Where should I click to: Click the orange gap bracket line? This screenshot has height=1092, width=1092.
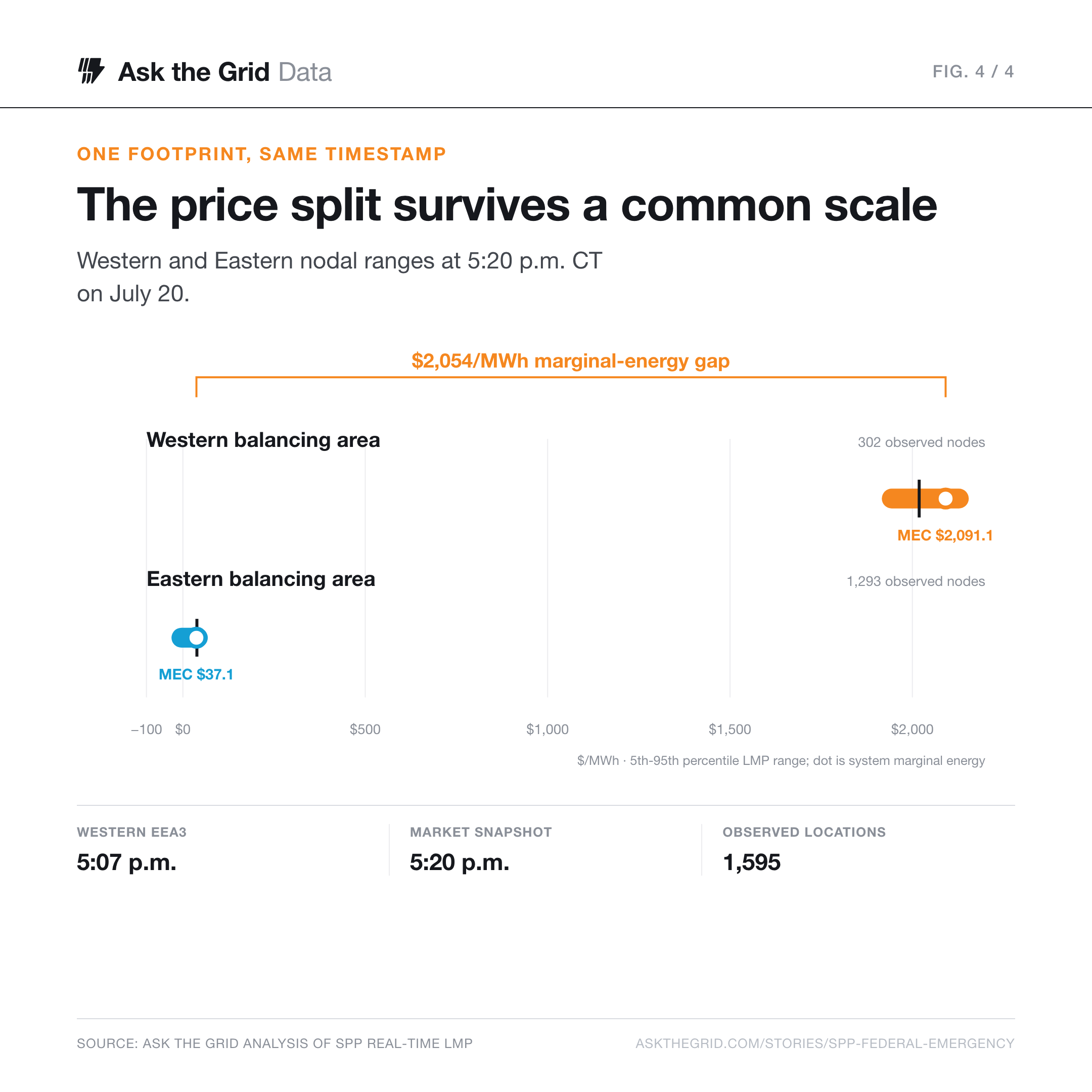point(571,378)
